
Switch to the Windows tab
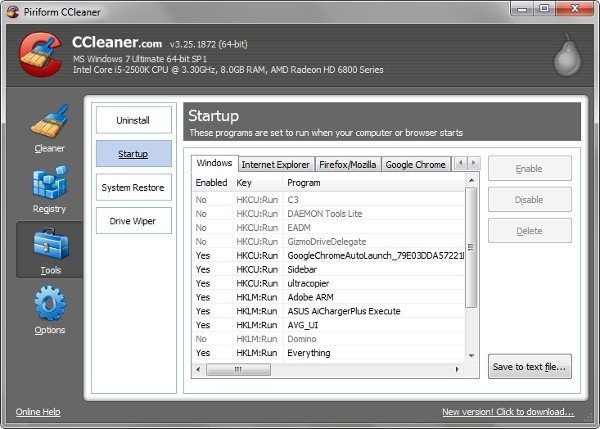pos(215,163)
